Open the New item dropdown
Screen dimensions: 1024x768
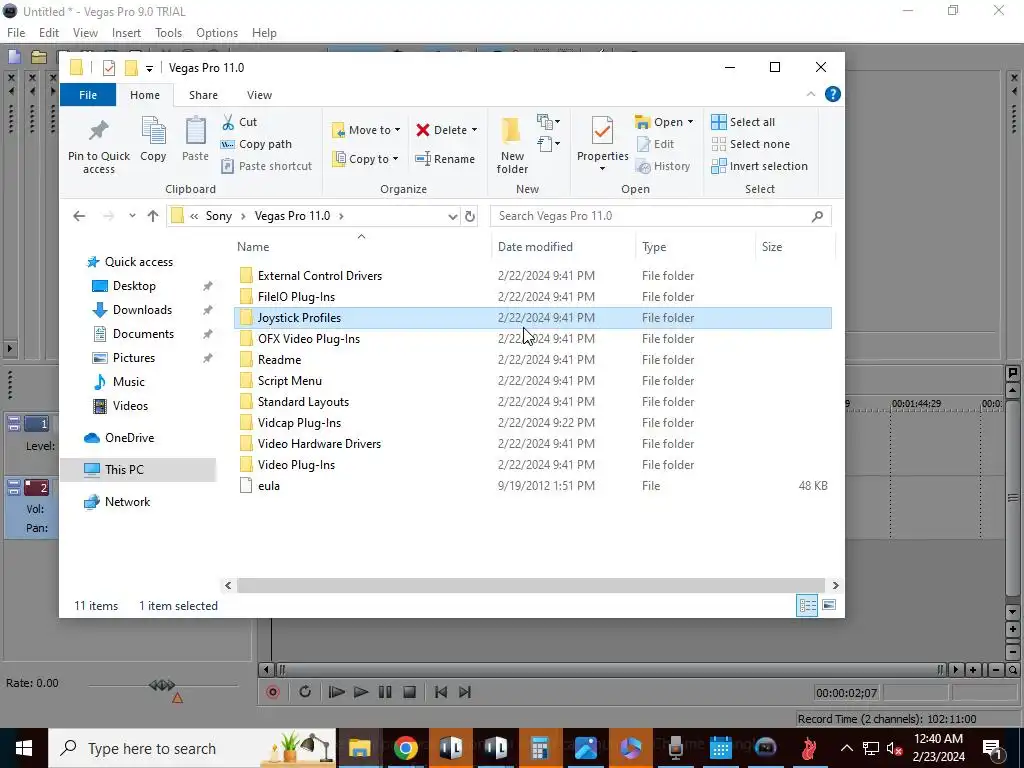[548, 121]
